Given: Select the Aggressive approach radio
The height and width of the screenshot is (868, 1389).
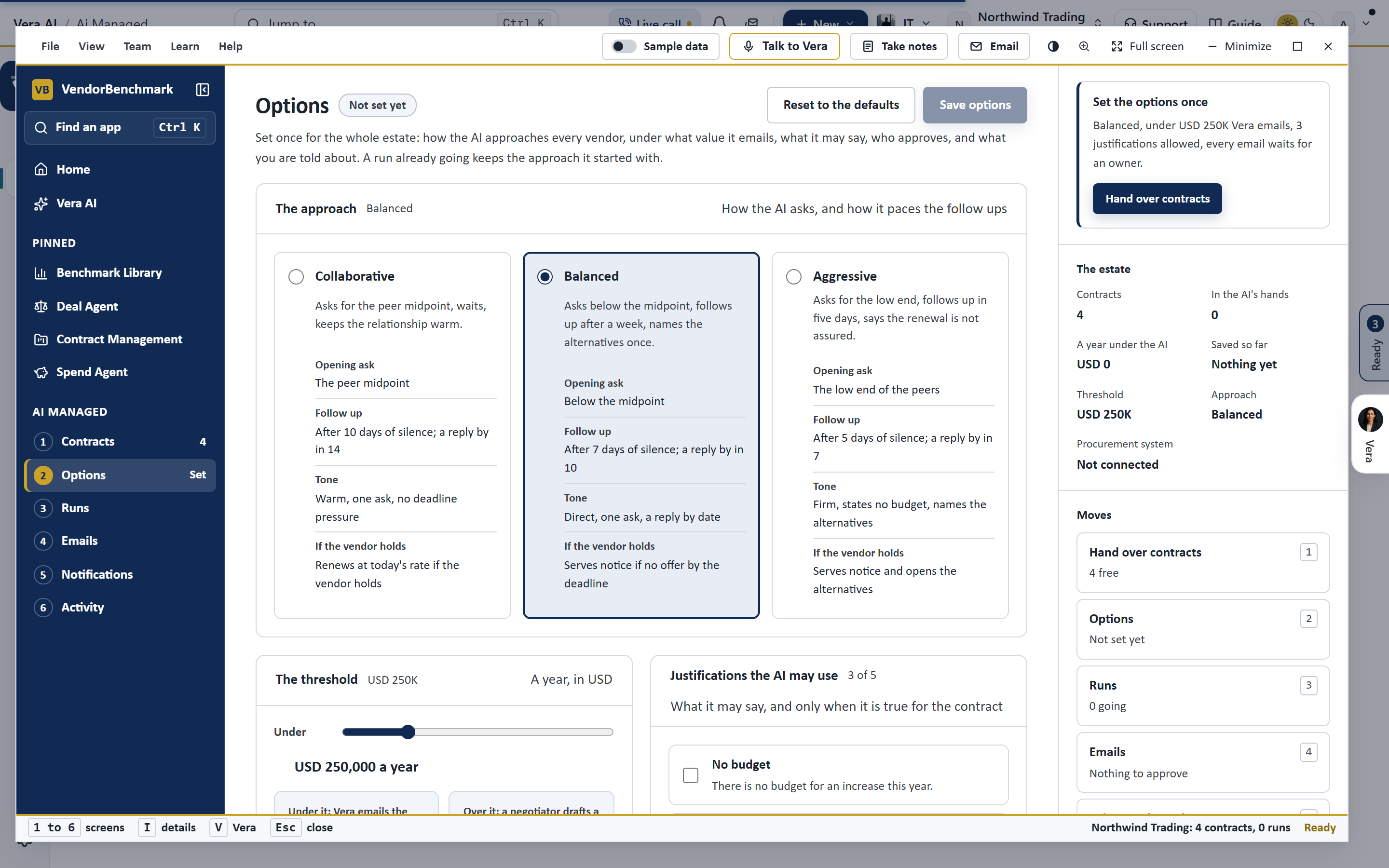Looking at the screenshot, I should [794, 277].
